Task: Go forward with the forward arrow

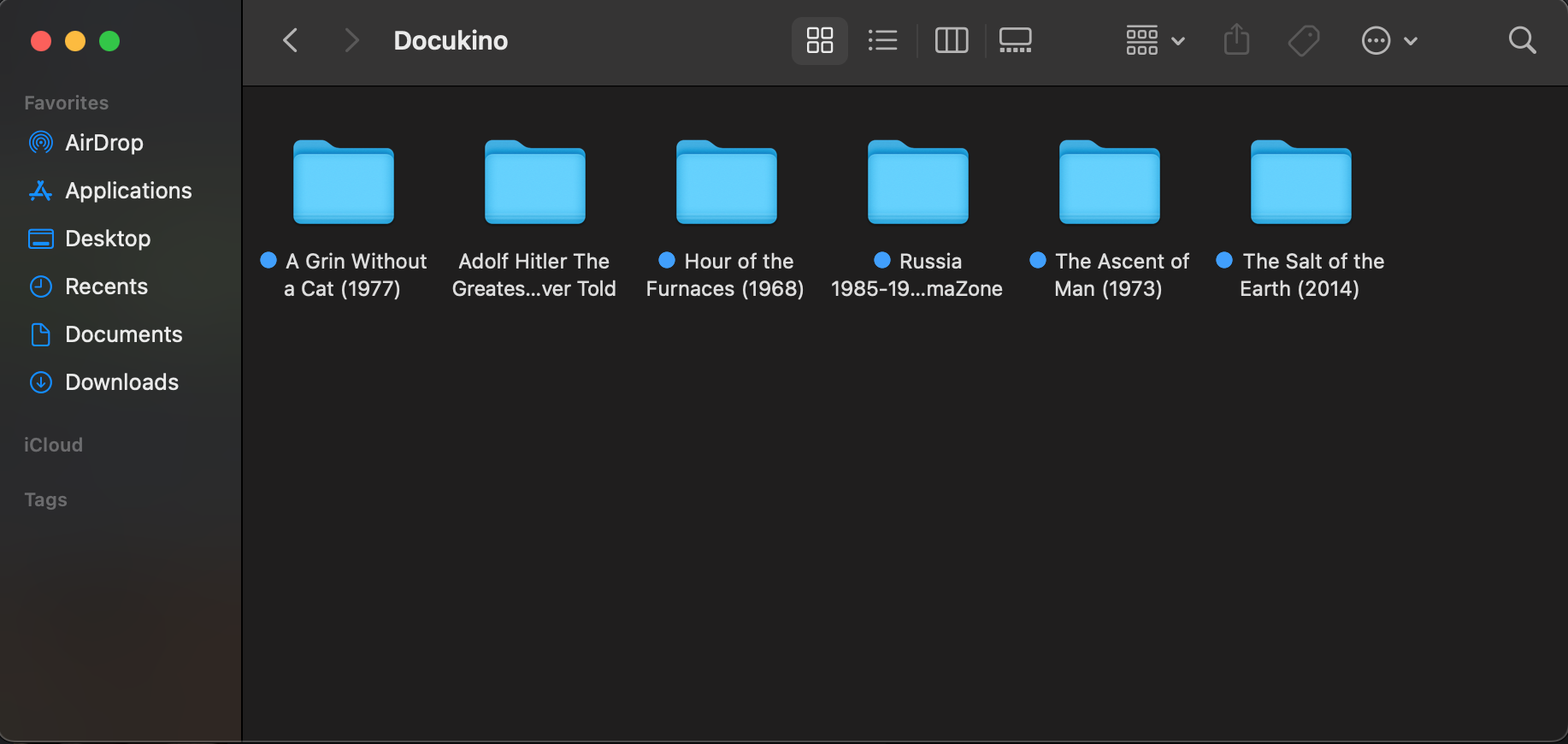Action: 351,40
